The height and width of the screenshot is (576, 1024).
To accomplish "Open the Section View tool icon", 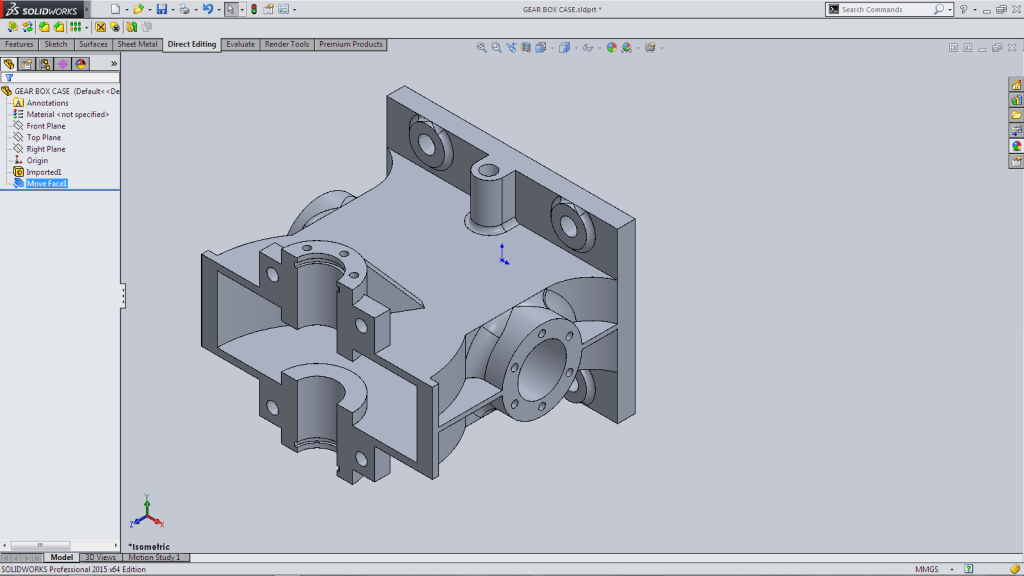I will pos(525,46).
